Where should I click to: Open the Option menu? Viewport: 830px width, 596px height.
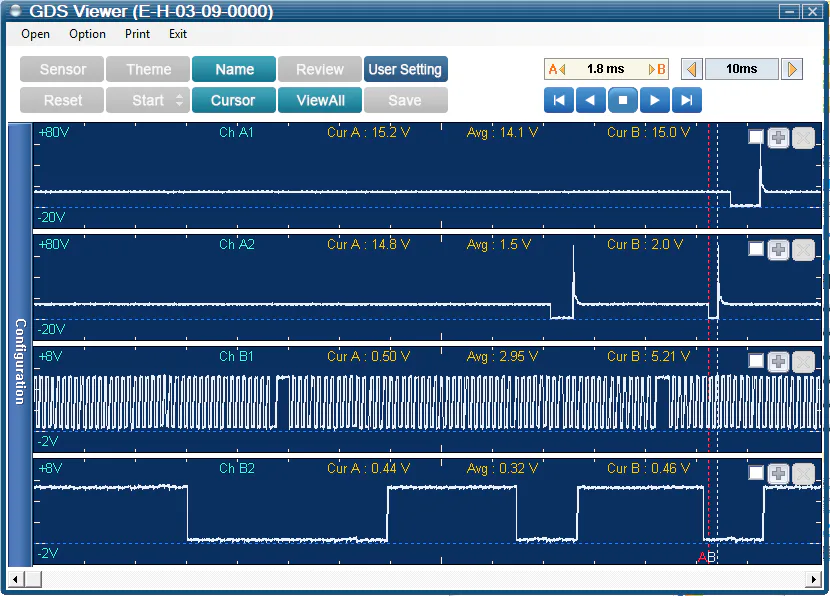coord(87,34)
